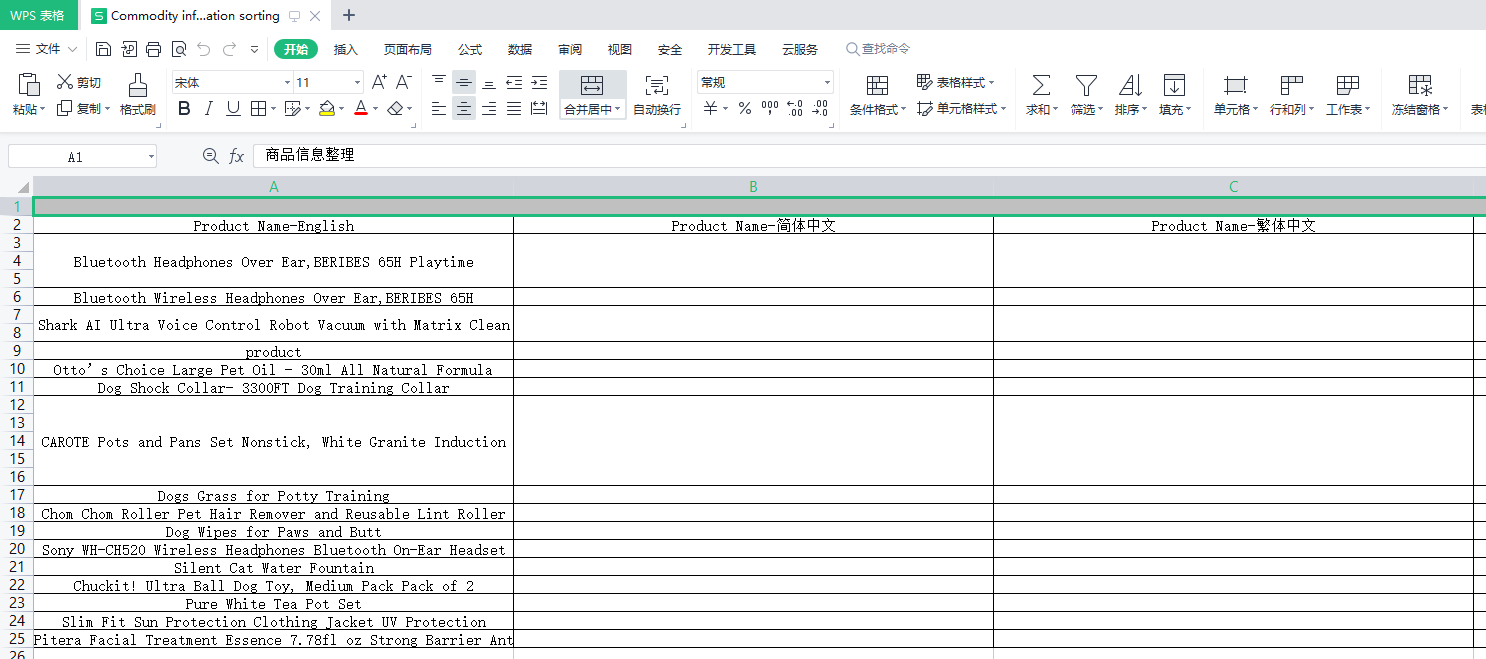Click the Cut (剪切) scissors button
Screen dimensions: 1486x659
click(78, 82)
